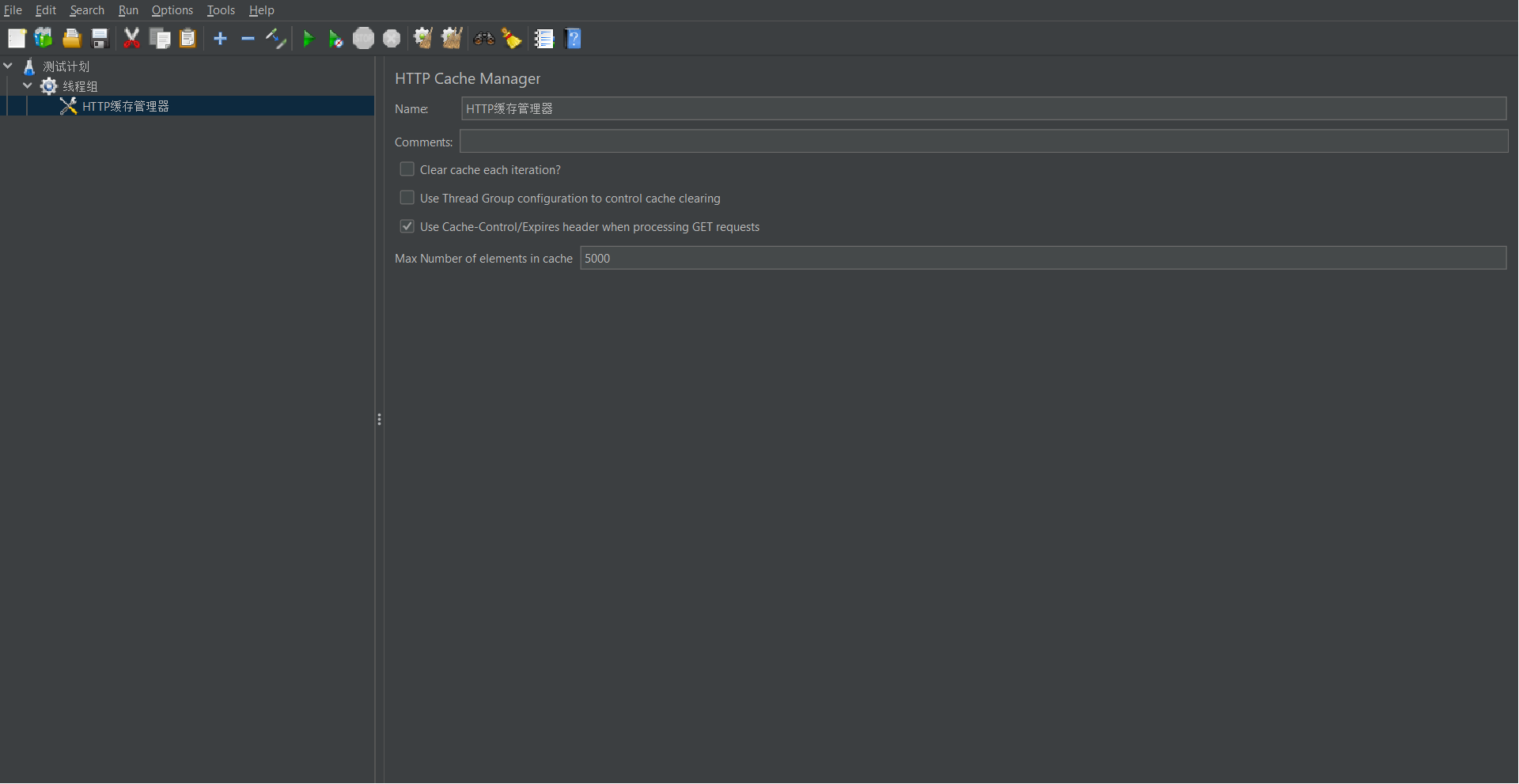Click Start no pauses icon
Image resolution: width=1519 pixels, height=784 pixels.
click(x=335, y=39)
